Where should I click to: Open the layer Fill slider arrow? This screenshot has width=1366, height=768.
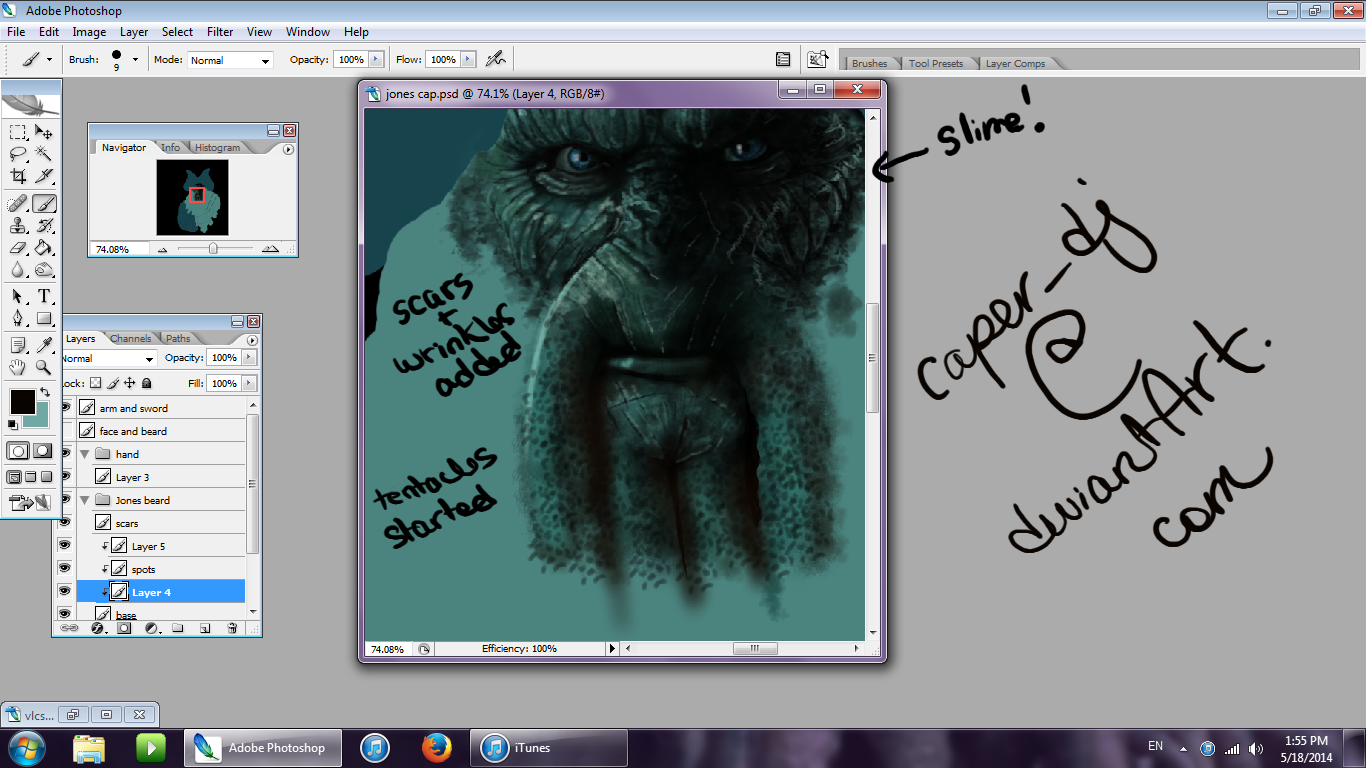point(248,383)
